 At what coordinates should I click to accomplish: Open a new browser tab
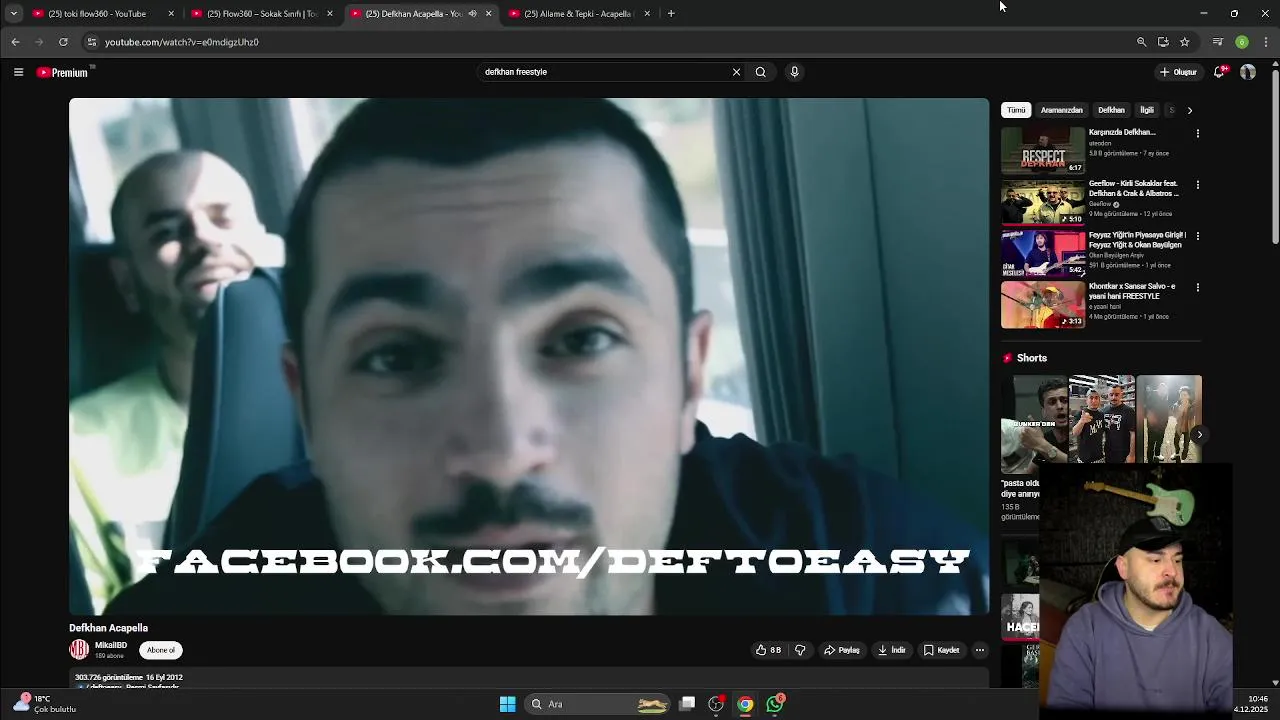[x=671, y=14]
